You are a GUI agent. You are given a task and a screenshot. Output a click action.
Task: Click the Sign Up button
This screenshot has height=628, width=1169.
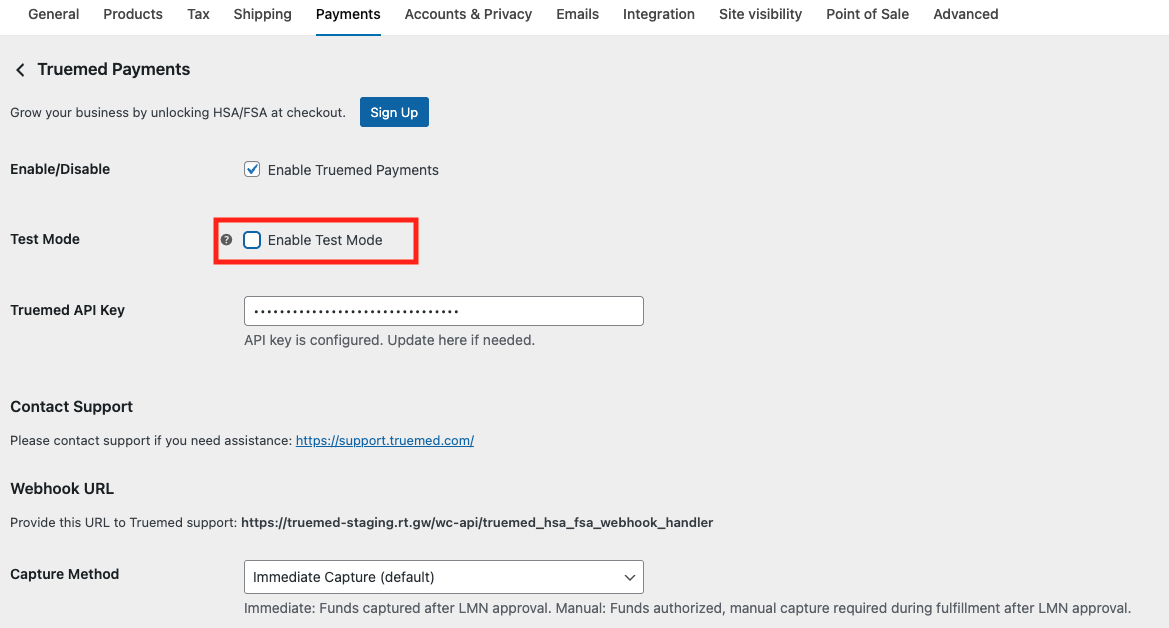393,112
